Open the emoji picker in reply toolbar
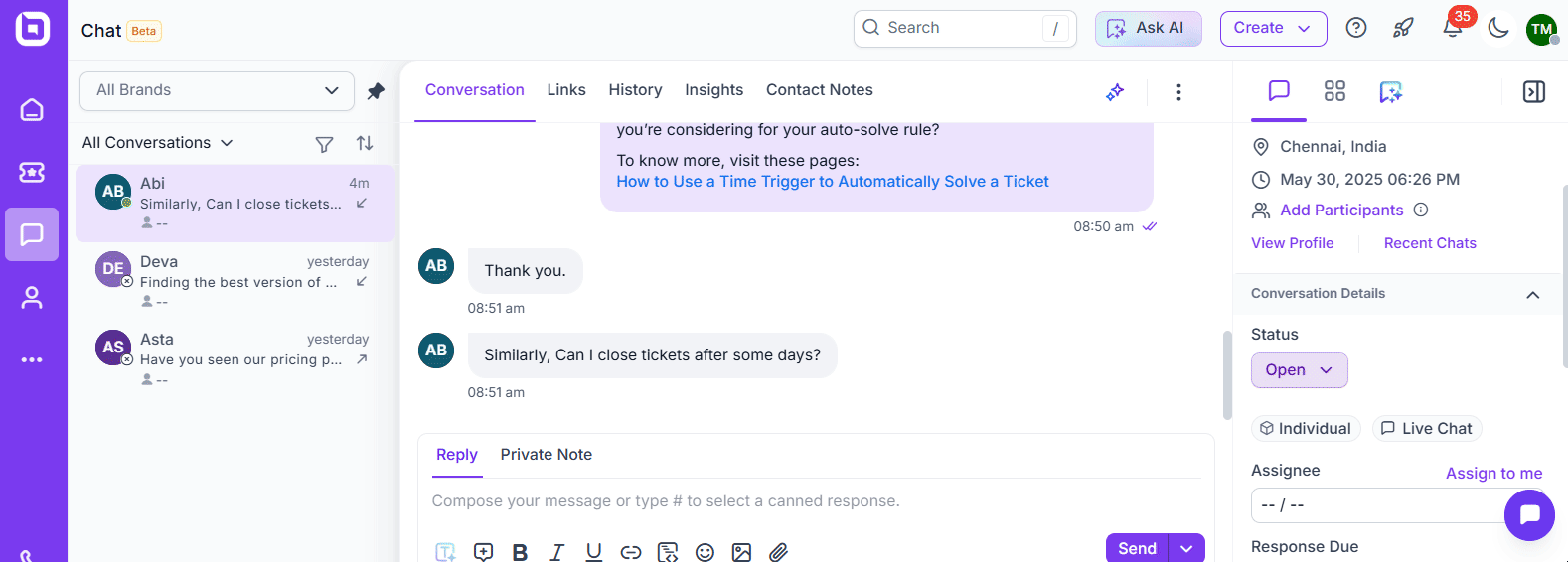The image size is (1568, 562). 705,552
